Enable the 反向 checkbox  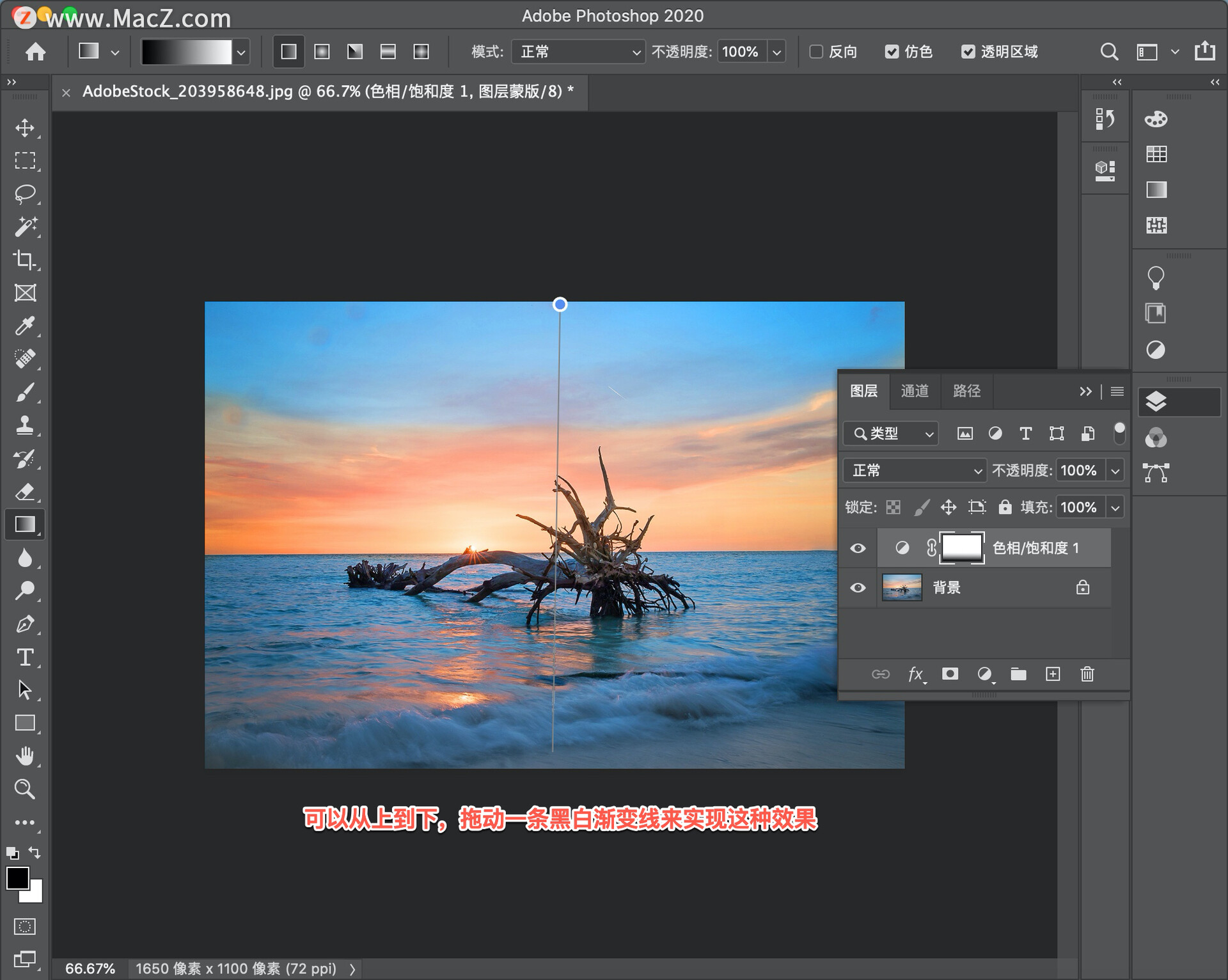(x=816, y=52)
